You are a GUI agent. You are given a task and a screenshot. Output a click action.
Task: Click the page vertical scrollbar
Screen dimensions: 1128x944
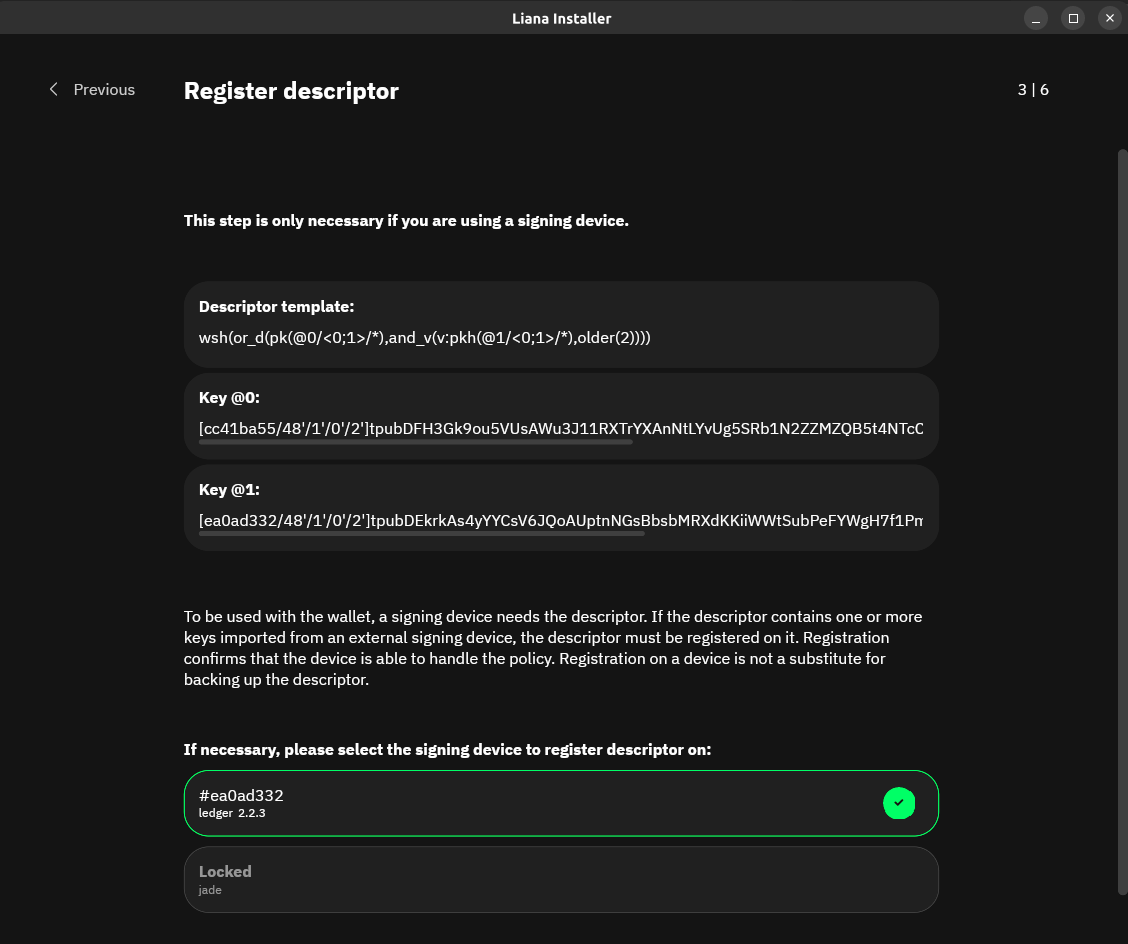[1122, 522]
